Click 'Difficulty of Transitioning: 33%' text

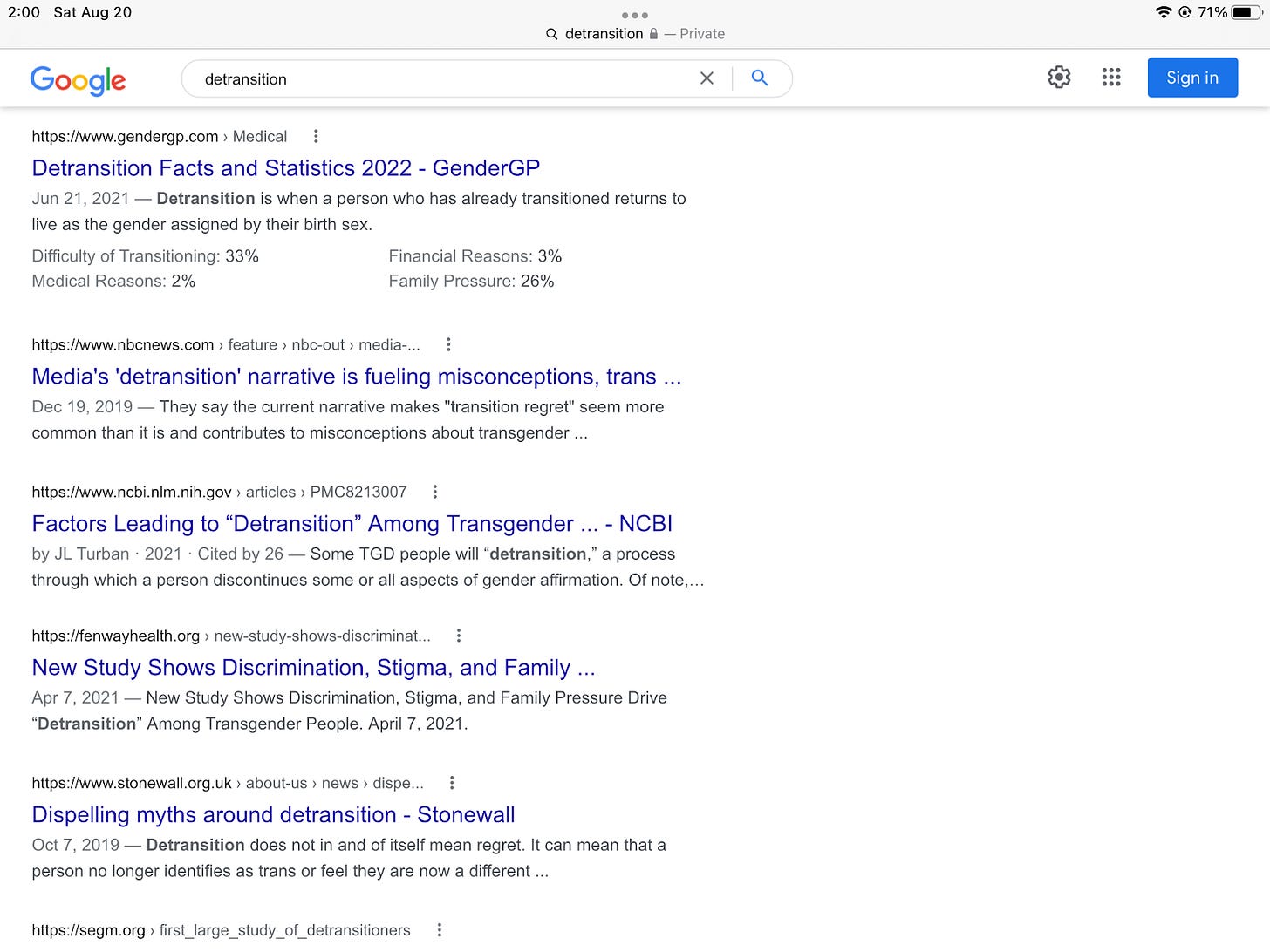[146, 255]
